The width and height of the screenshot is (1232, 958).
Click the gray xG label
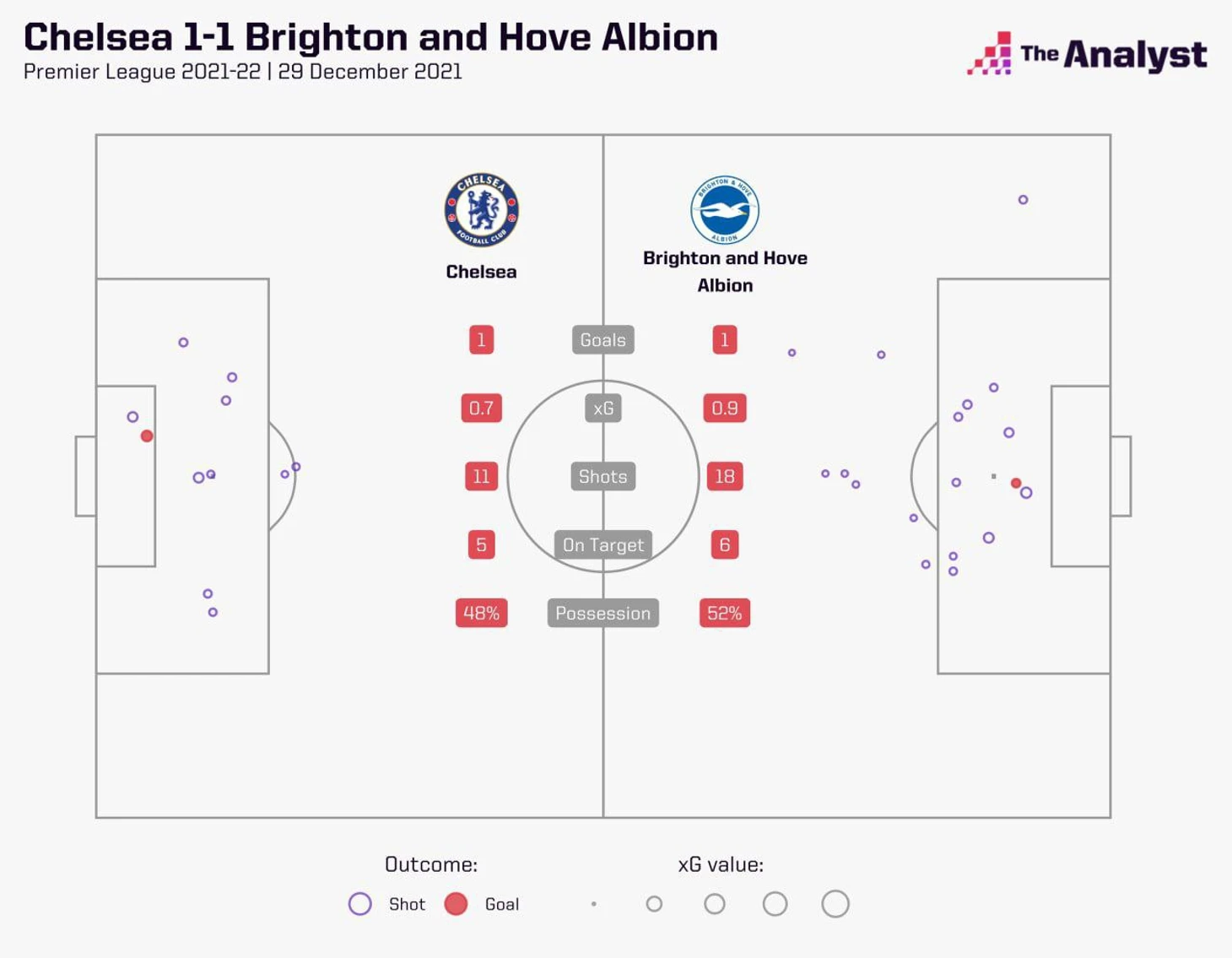[x=602, y=409]
